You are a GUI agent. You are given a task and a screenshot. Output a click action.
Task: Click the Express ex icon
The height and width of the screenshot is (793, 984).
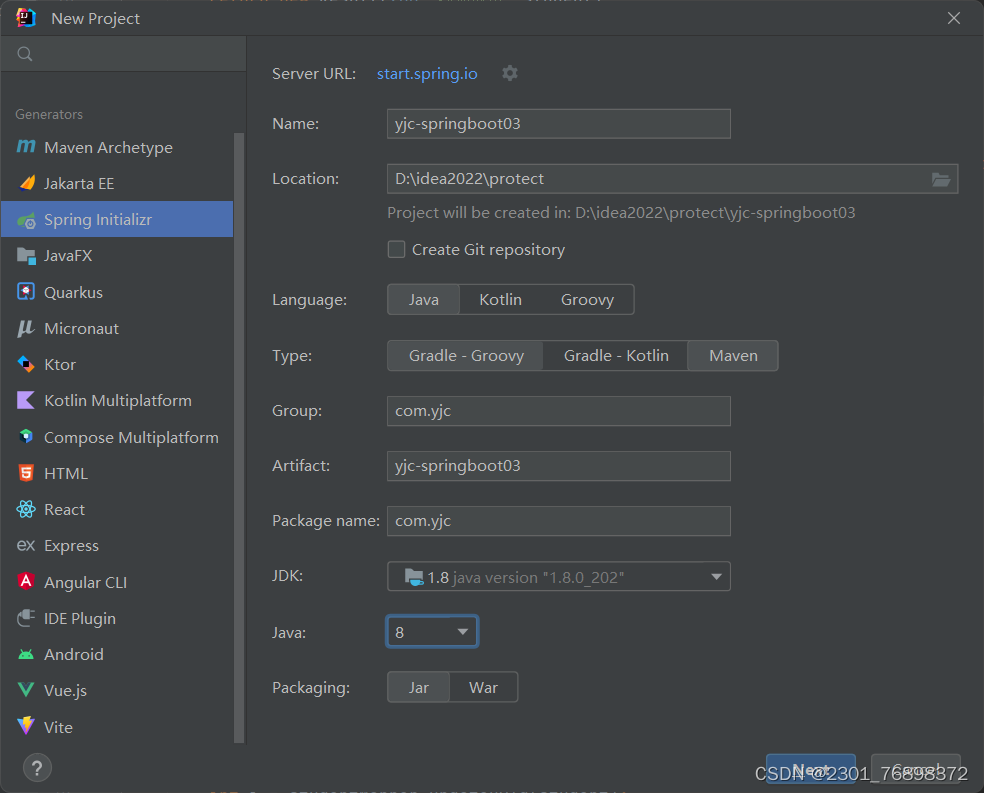tap(26, 545)
